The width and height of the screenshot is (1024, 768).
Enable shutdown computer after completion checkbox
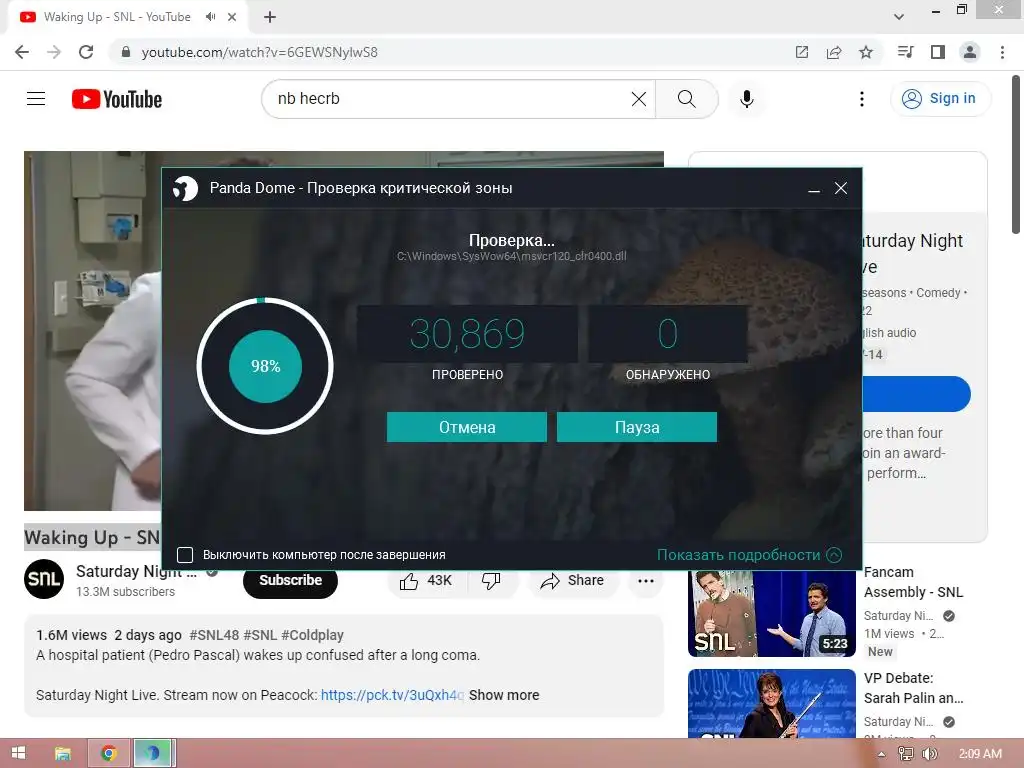pyautogui.click(x=185, y=554)
